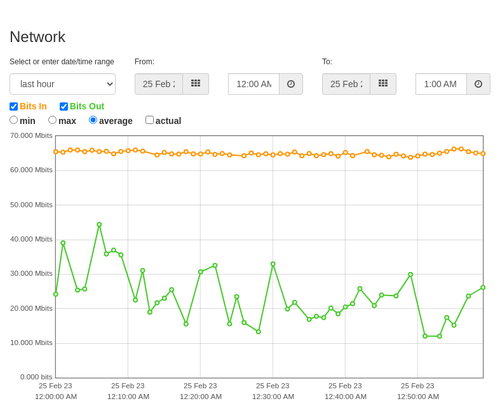Open the From date calendar picker icon
This screenshot has height=403, width=500.
coord(196,84)
